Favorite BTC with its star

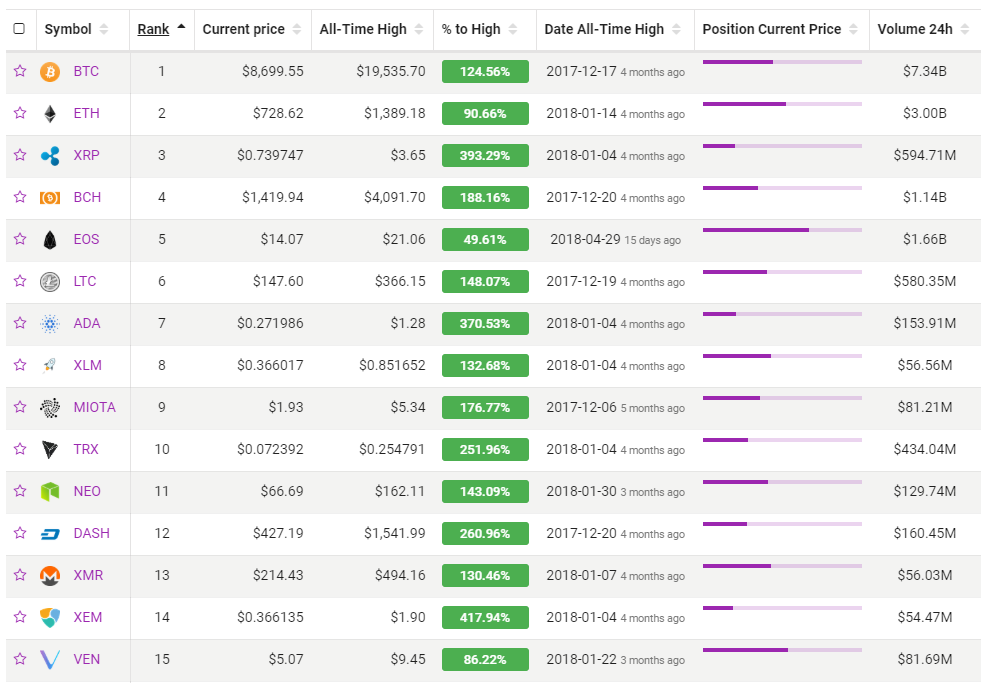pos(20,71)
